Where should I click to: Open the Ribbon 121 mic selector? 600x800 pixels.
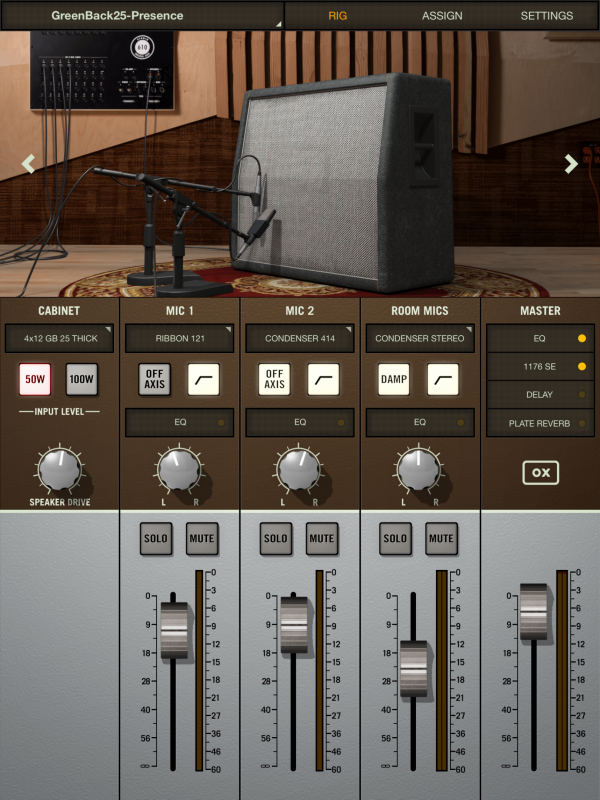click(x=180, y=338)
